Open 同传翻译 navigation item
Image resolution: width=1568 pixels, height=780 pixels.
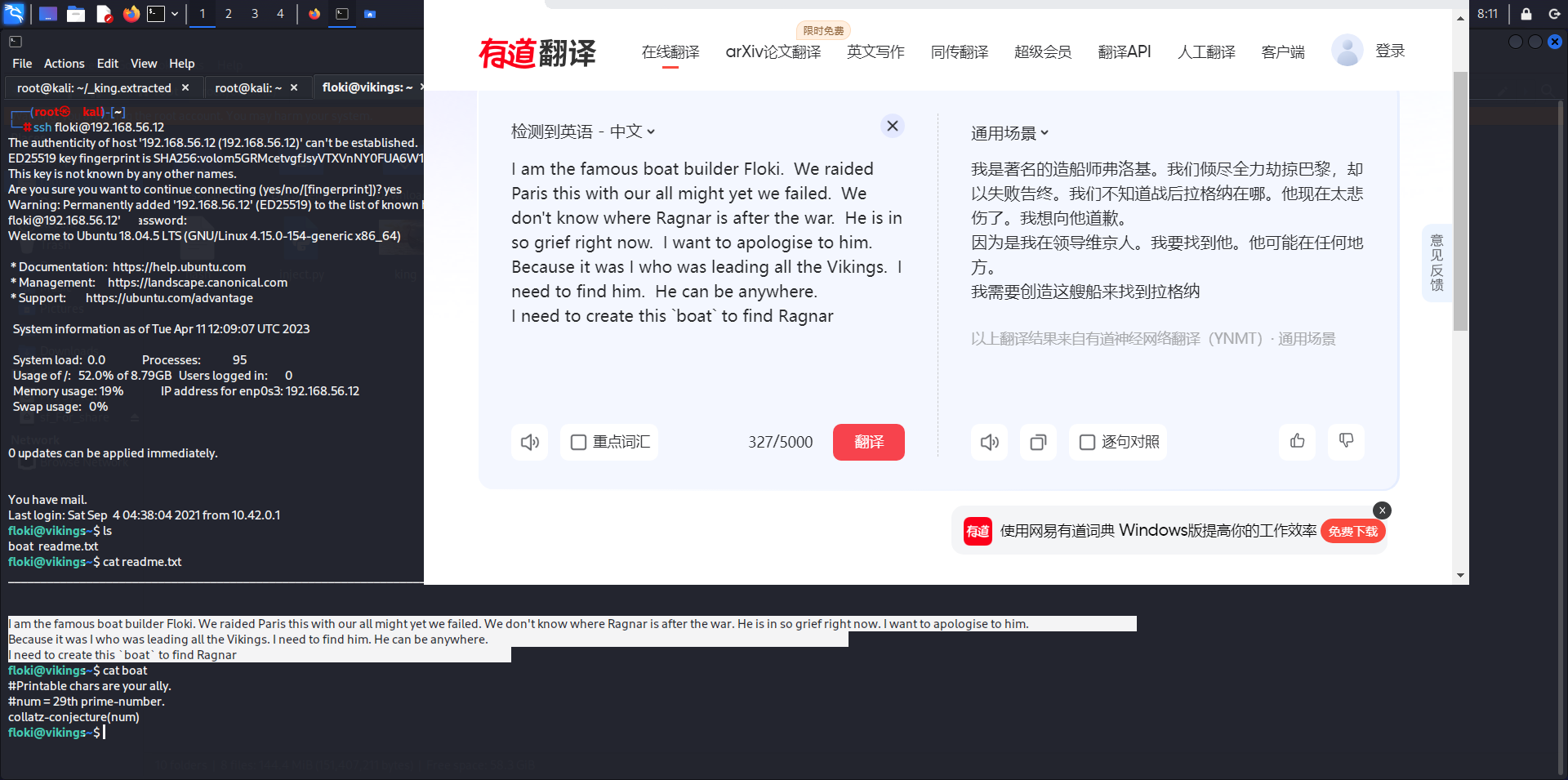point(960,52)
